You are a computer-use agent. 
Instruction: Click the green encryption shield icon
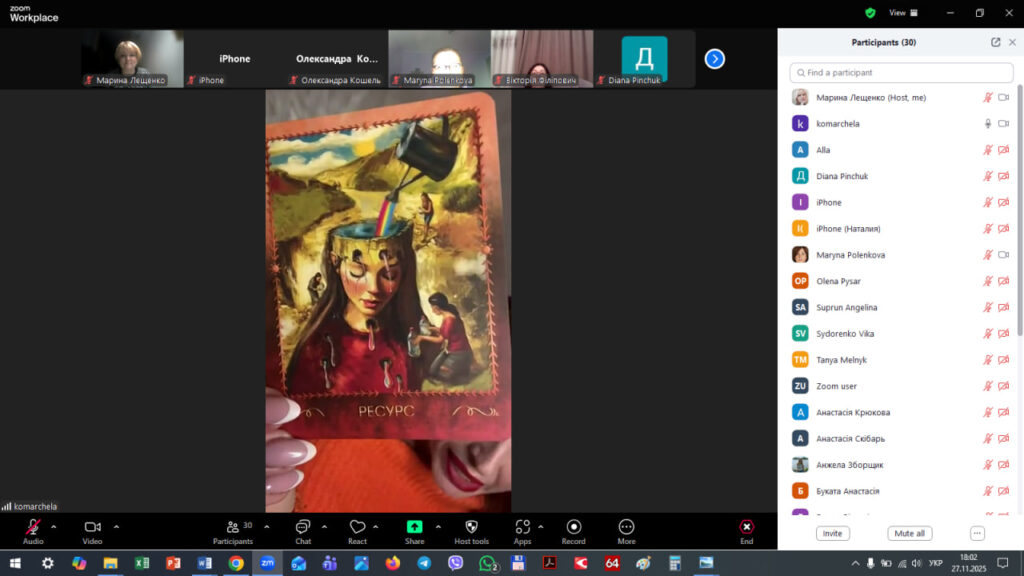870,13
